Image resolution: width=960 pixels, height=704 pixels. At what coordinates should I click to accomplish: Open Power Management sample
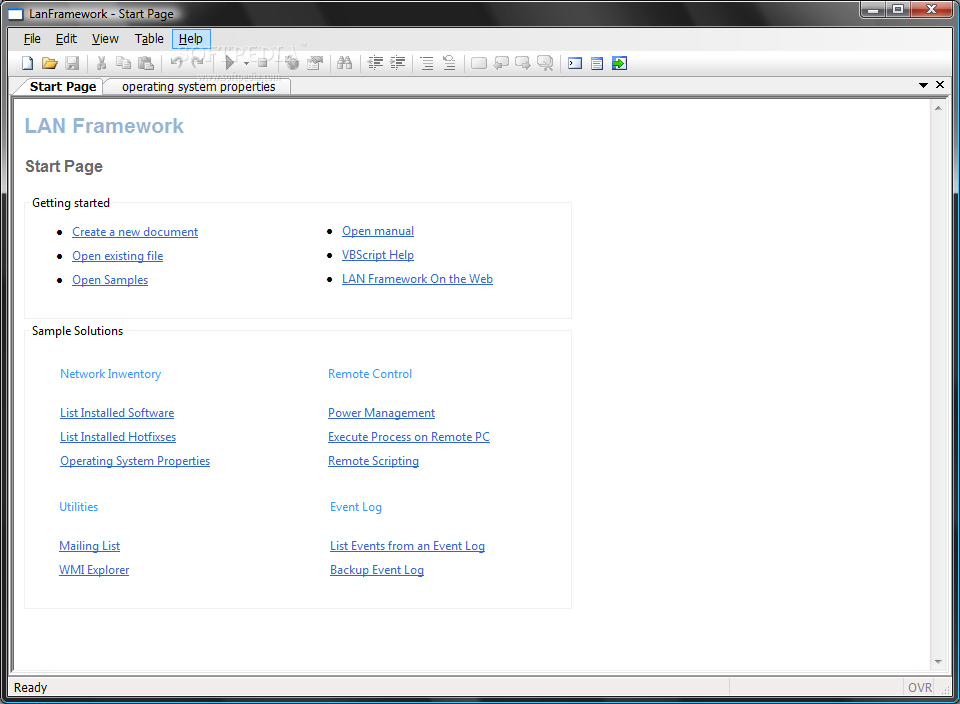pyautogui.click(x=381, y=413)
